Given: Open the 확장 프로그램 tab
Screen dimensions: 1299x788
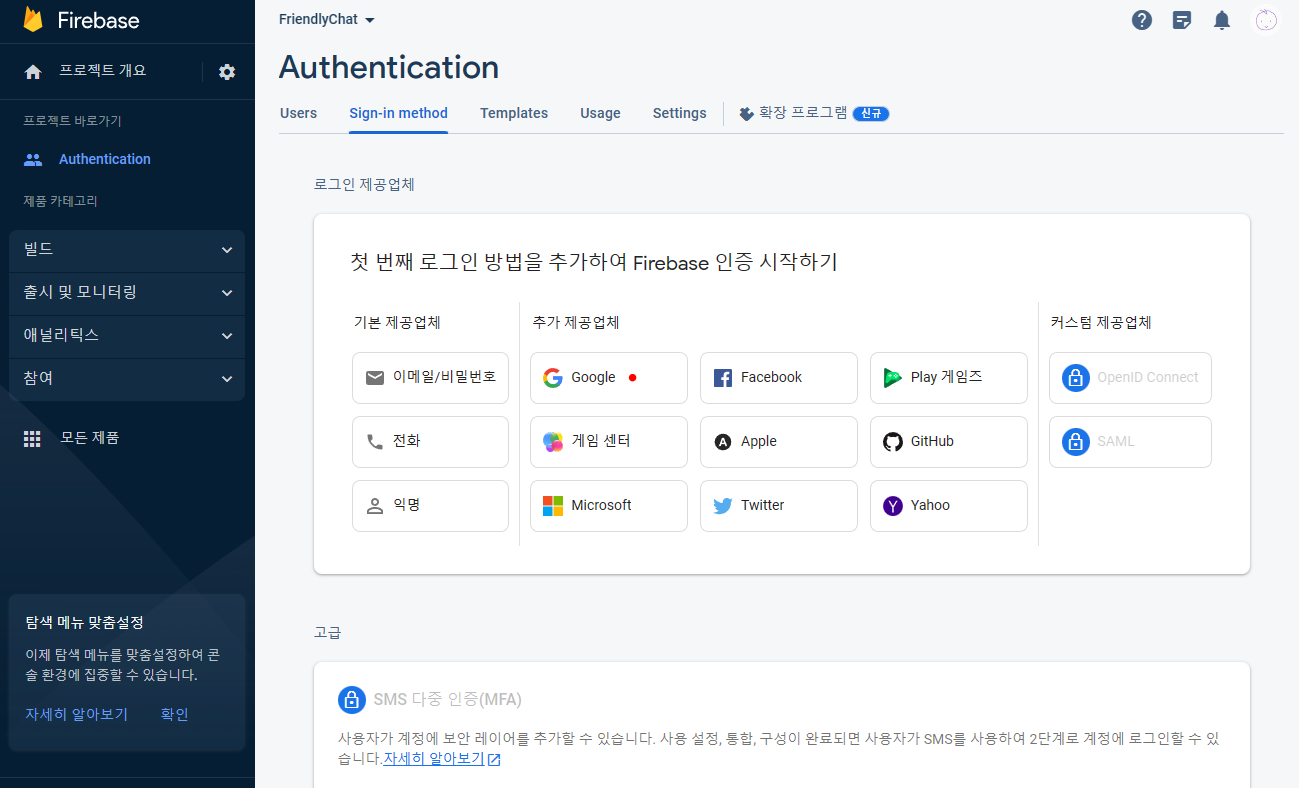Looking at the screenshot, I should point(814,113).
